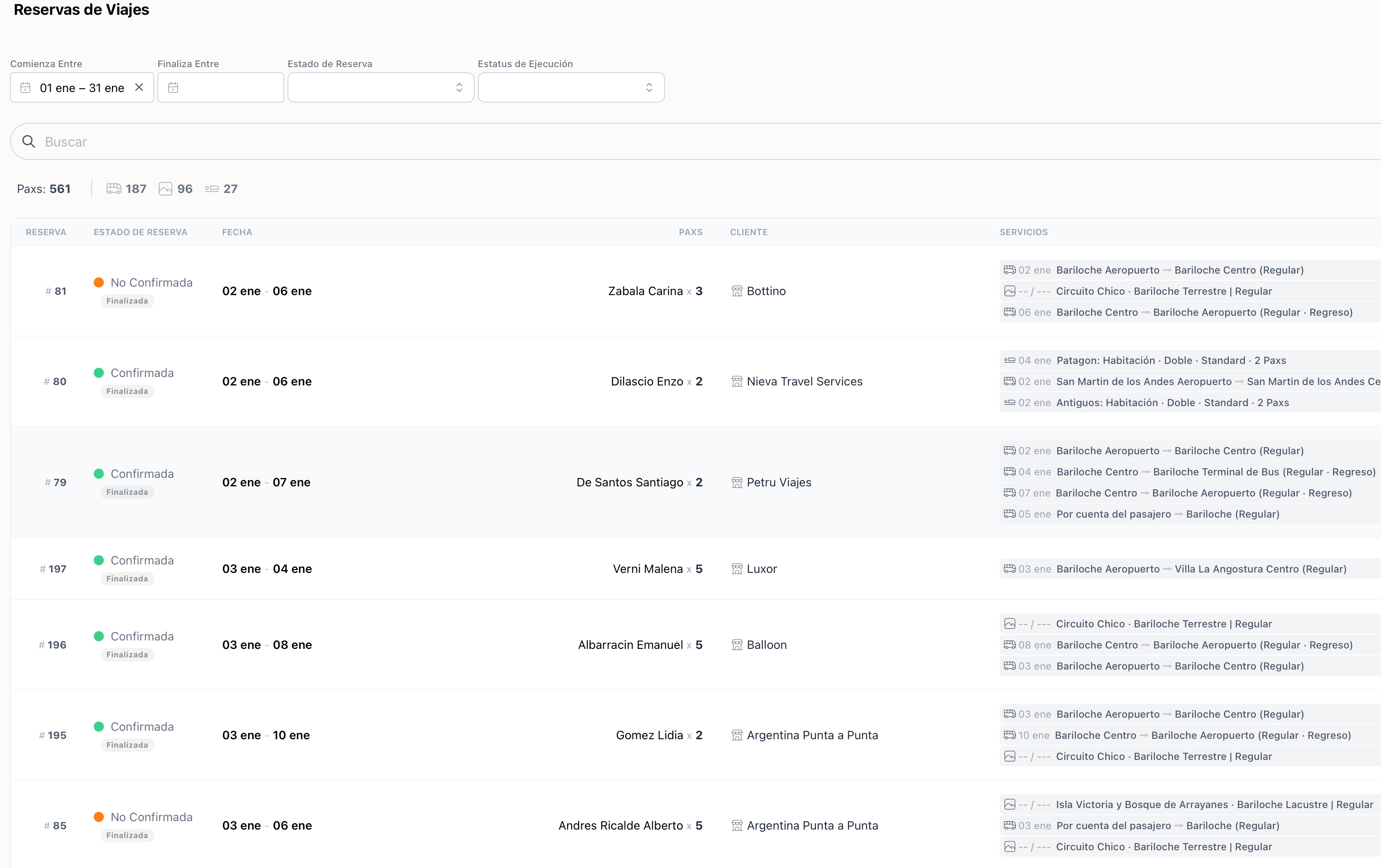Clear the 01 ene – 31 ene date filter
Viewport: 1381px width, 868px height.
[139, 87]
